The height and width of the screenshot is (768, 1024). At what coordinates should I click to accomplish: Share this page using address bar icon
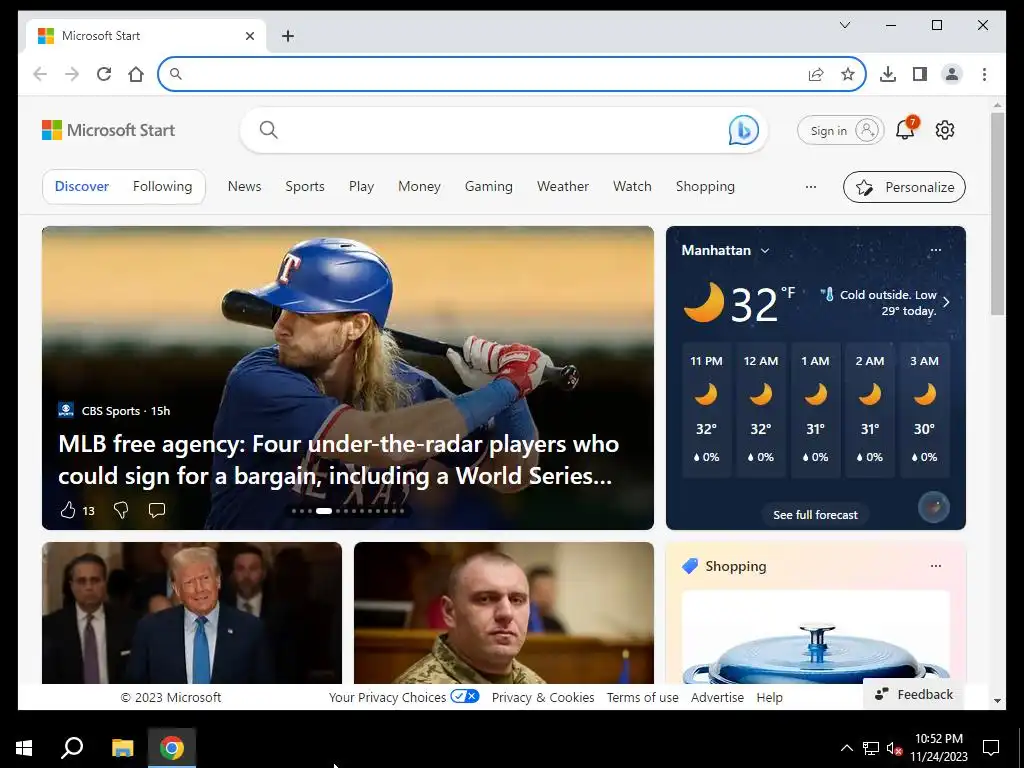816,74
